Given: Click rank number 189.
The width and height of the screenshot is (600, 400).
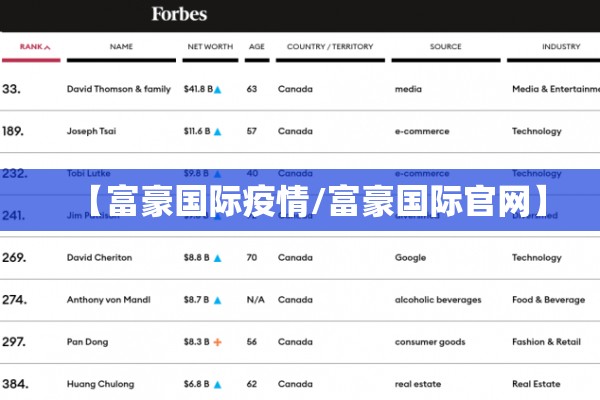Looking at the screenshot, I should pyautogui.click(x=13, y=131).
